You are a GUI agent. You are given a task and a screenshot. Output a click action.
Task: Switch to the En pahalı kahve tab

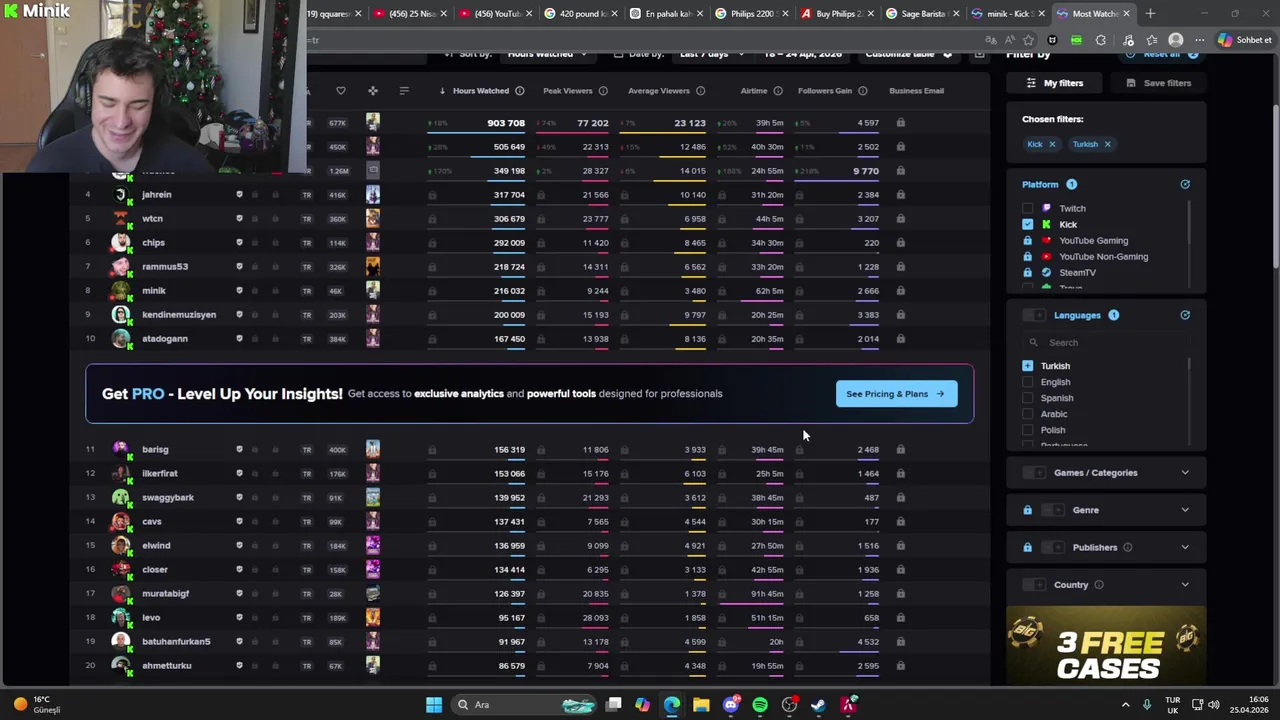[667, 14]
